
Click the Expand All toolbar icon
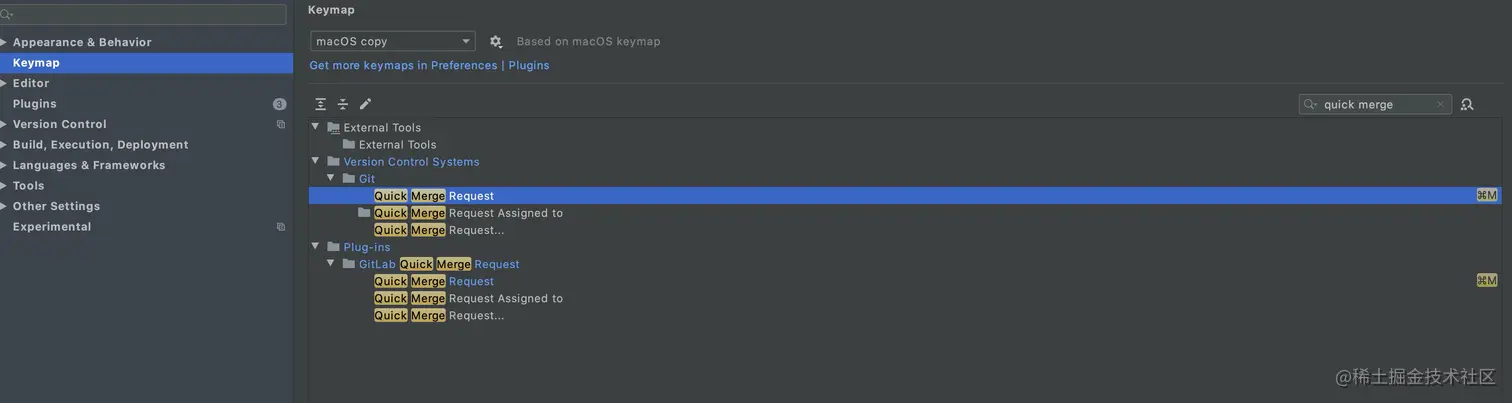320,104
